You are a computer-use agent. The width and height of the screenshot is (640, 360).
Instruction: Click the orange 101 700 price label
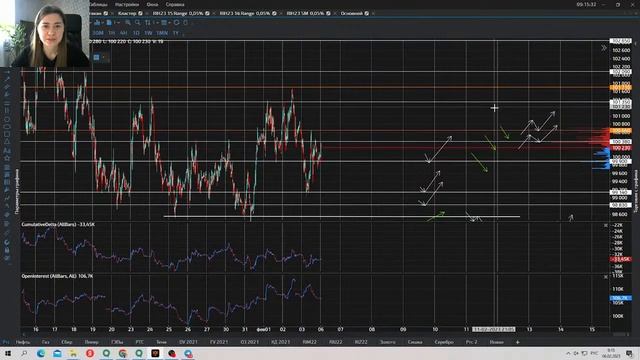[620, 88]
